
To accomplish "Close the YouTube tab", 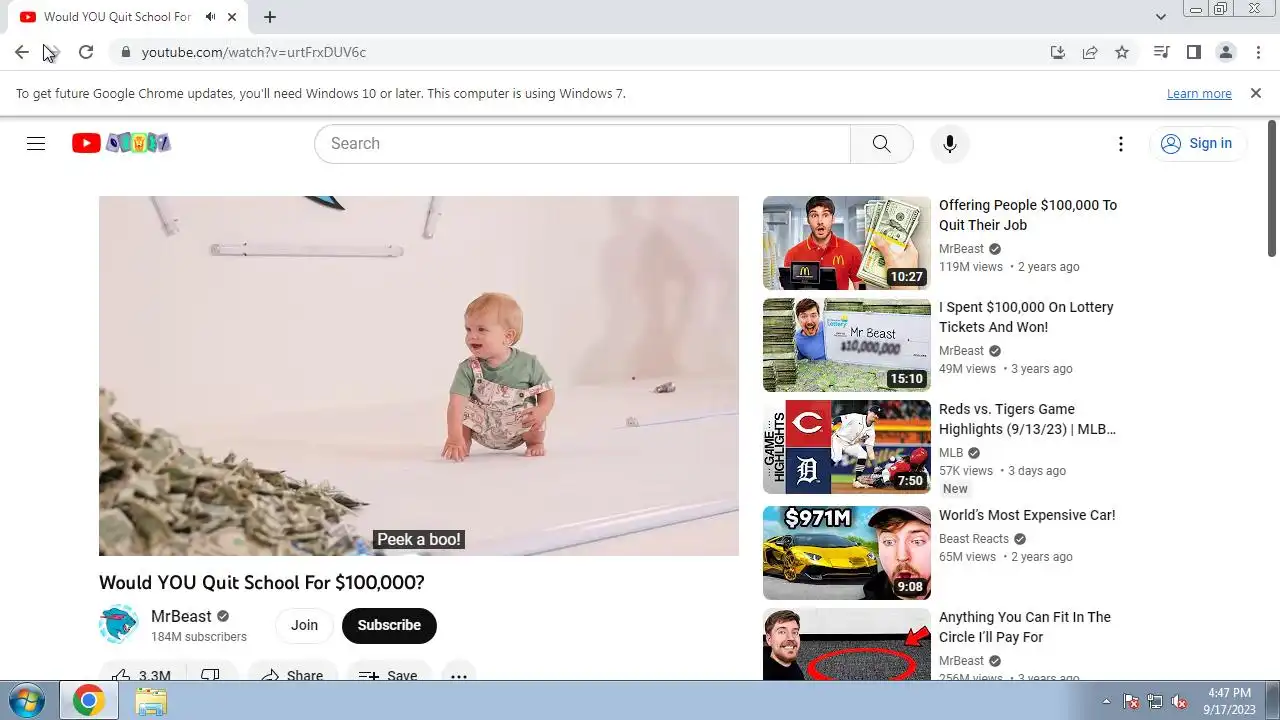I will point(232,17).
